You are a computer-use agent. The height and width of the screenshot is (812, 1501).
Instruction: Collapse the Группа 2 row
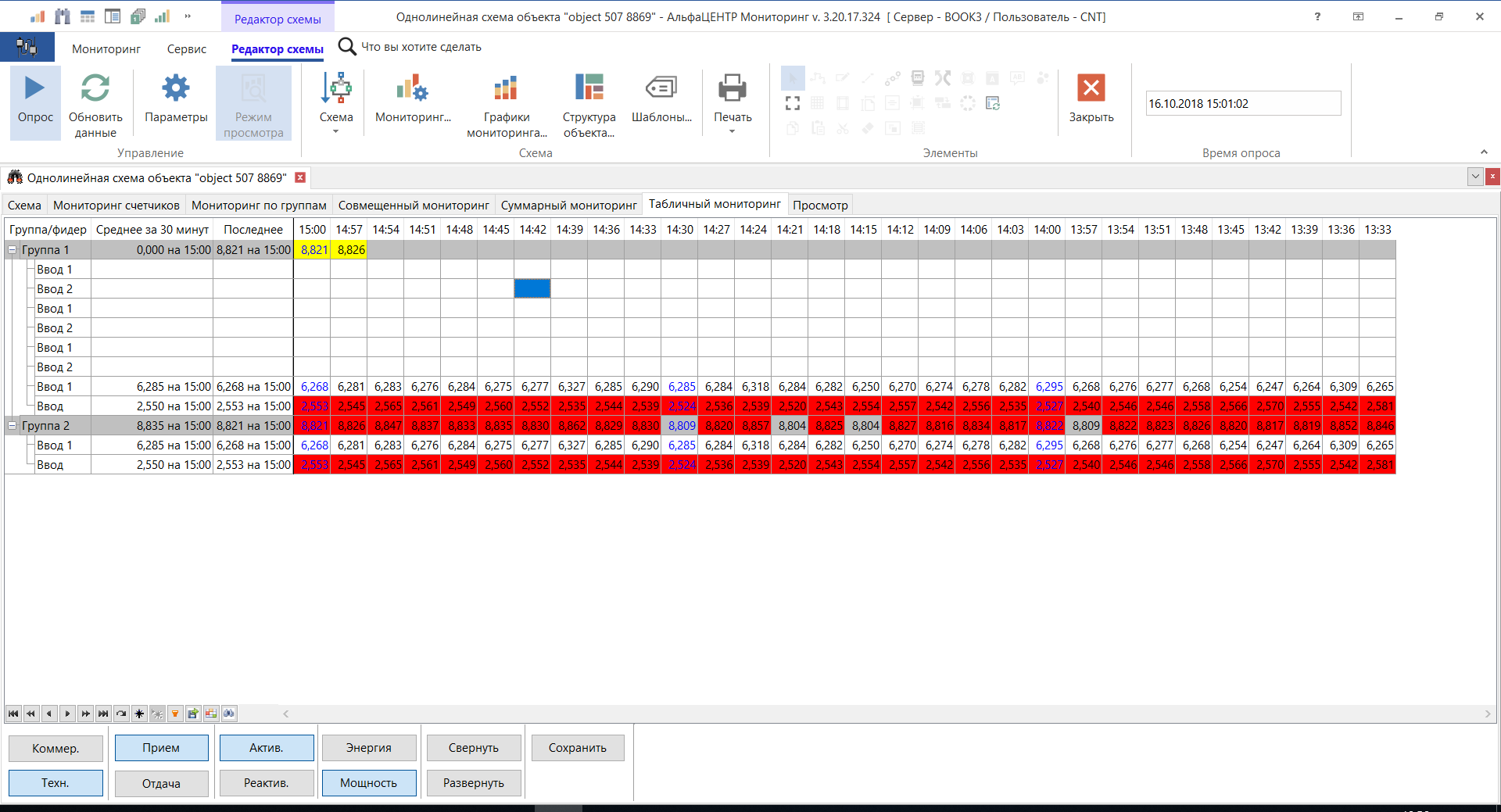tap(12, 425)
